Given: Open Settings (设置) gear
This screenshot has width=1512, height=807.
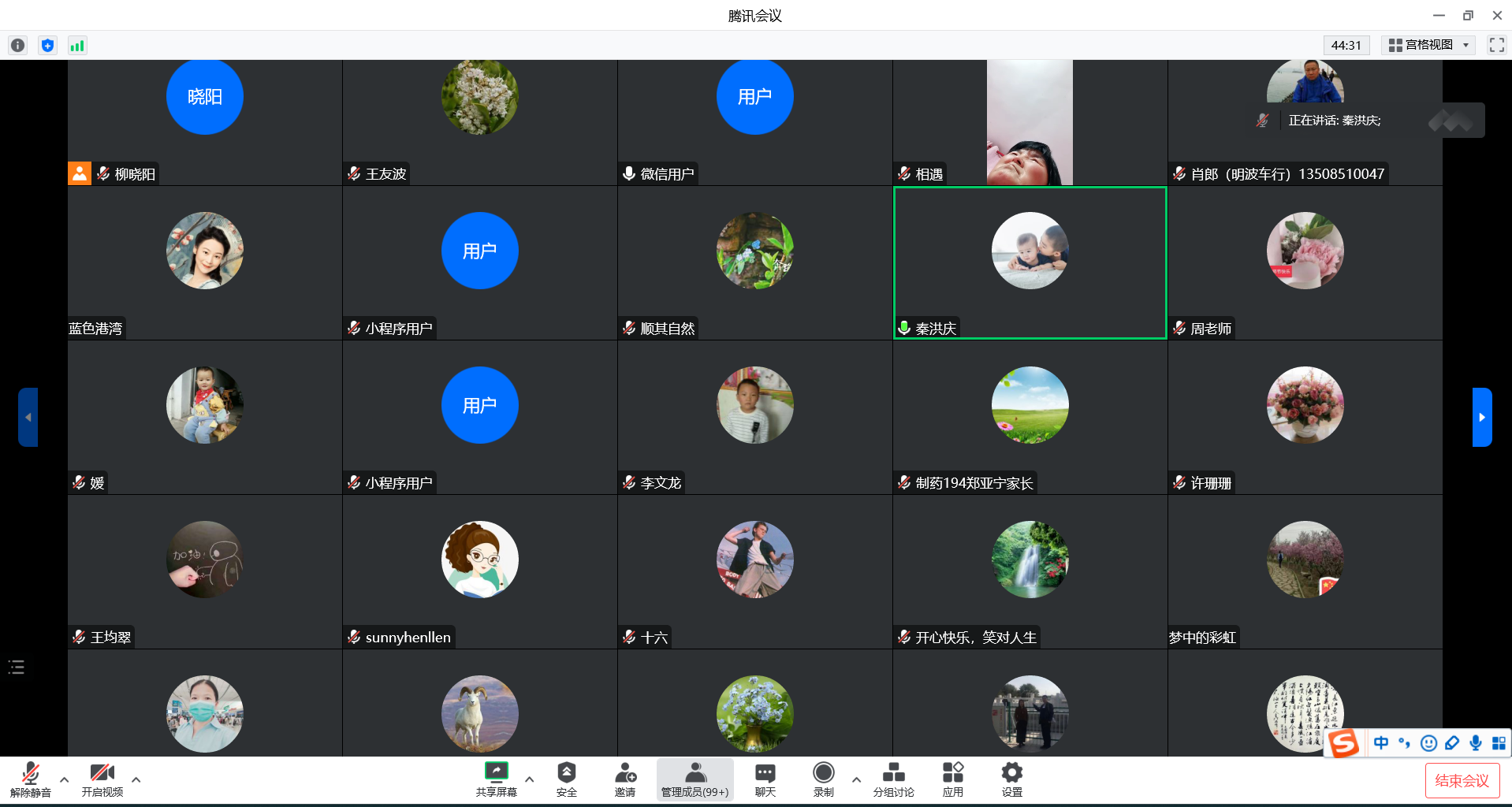Looking at the screenshot, I should [x=1011, y=779].
